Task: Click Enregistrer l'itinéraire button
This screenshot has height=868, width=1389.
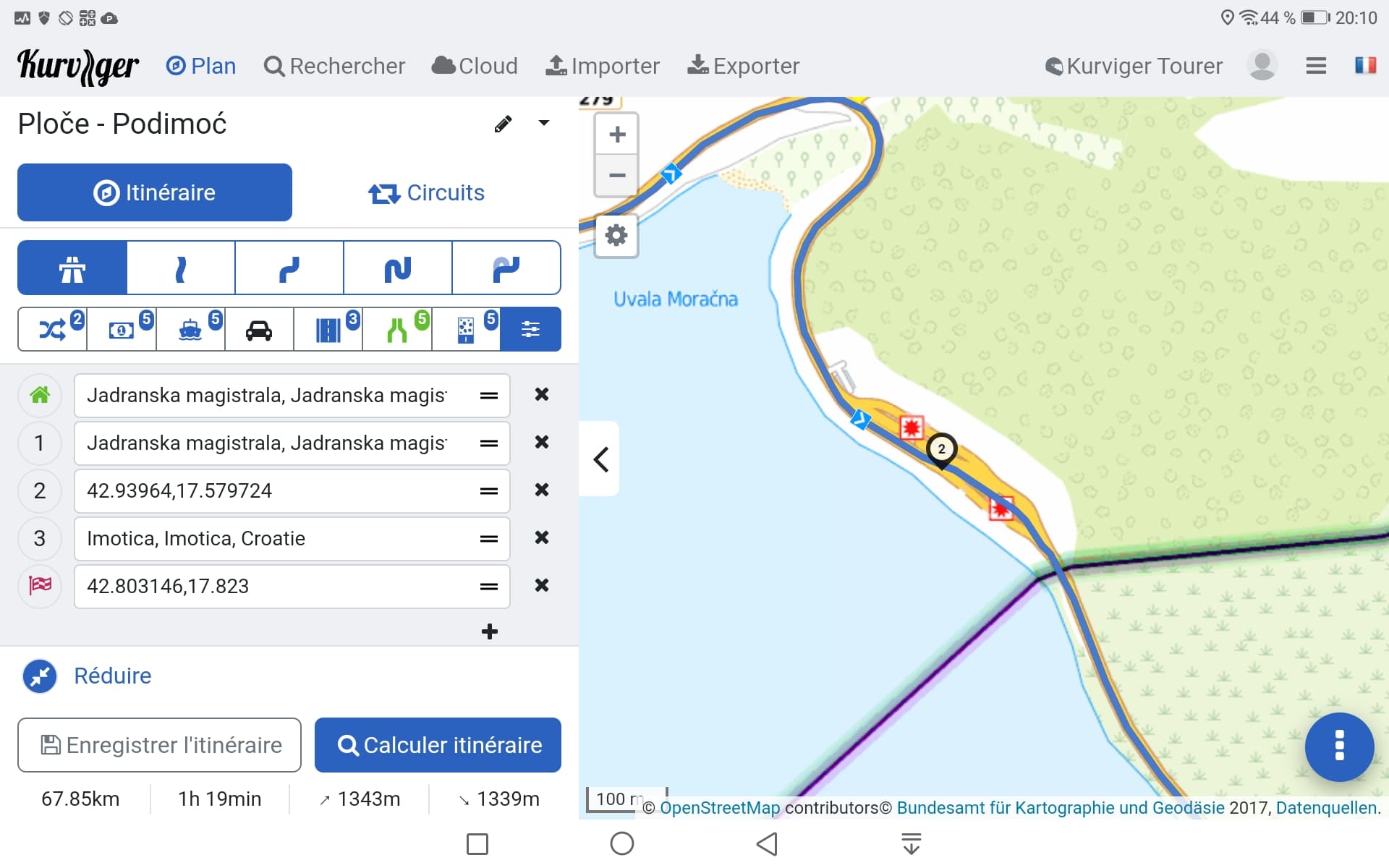Action: coord(159,745)
